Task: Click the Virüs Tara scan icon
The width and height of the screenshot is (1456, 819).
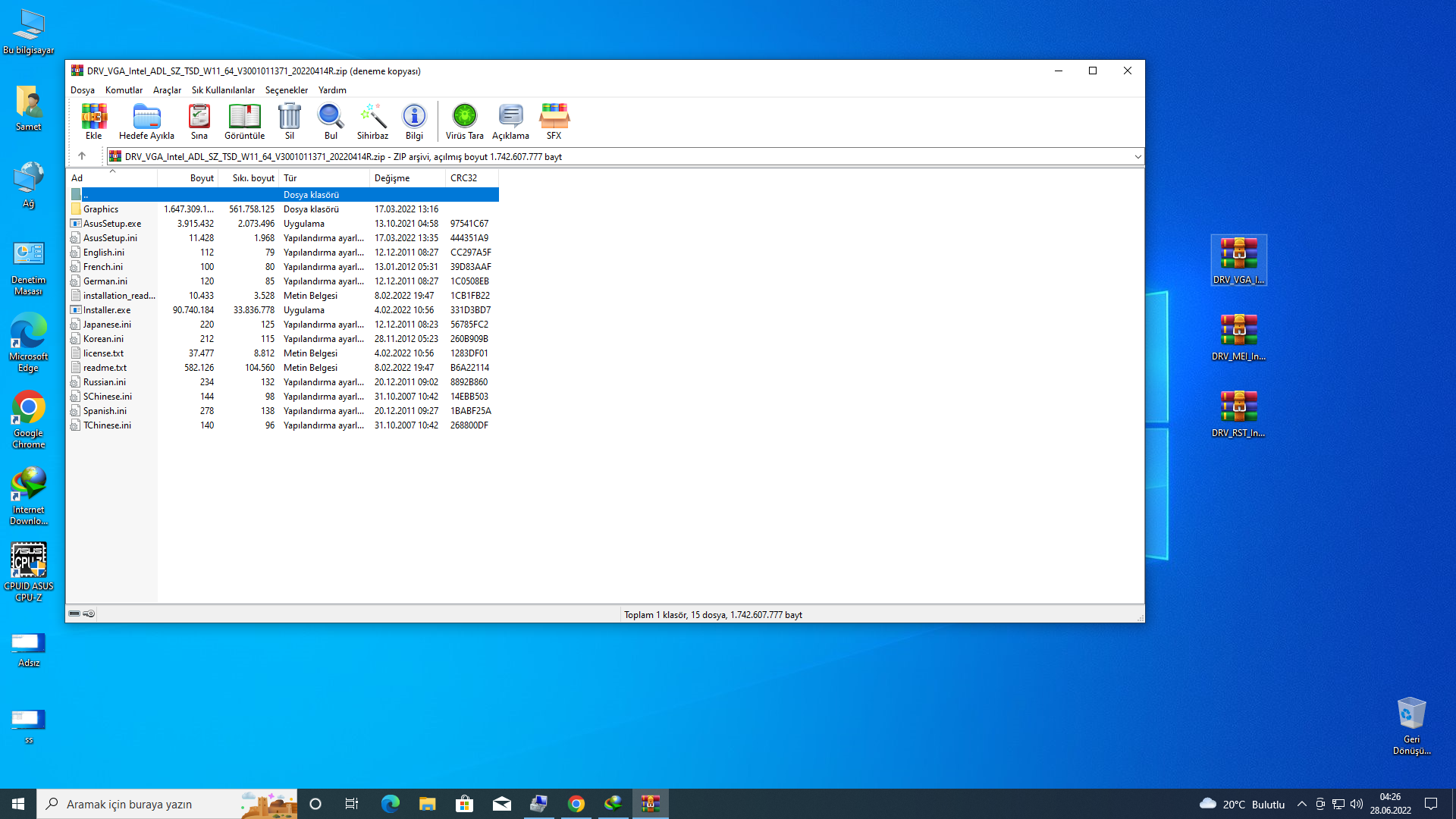Action: click(464, 121)
